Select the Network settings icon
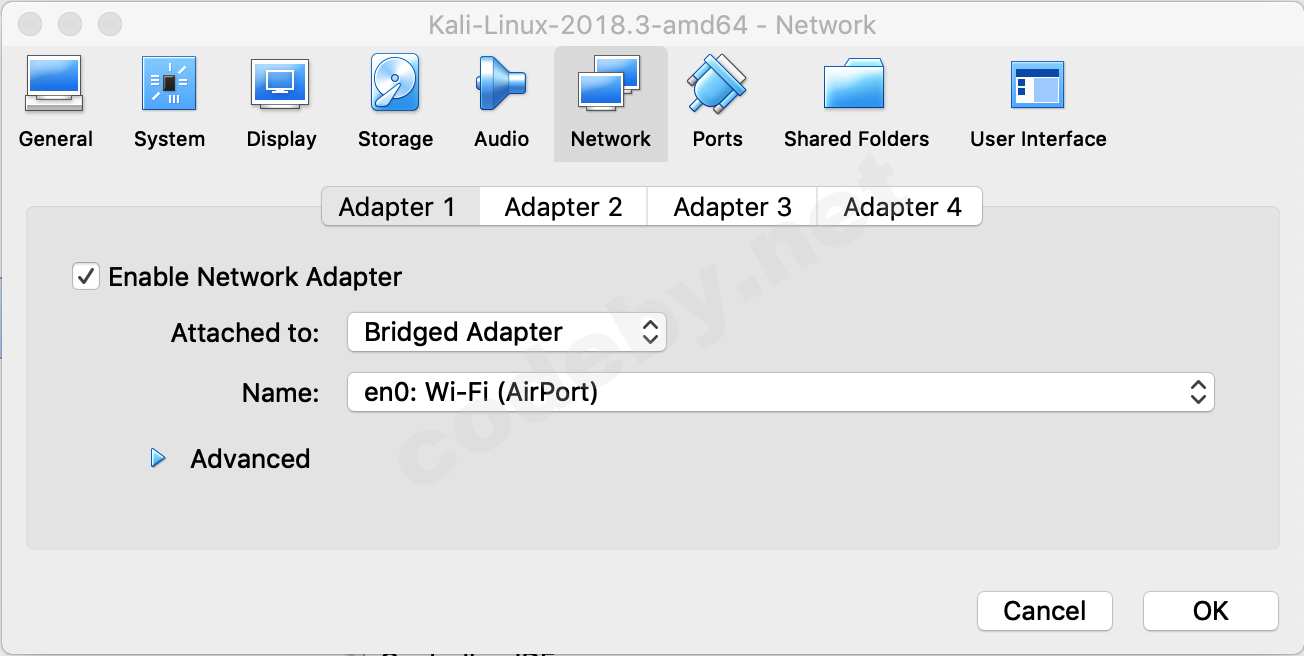This screenshot has width=1304, height=656. coord(610,85)
